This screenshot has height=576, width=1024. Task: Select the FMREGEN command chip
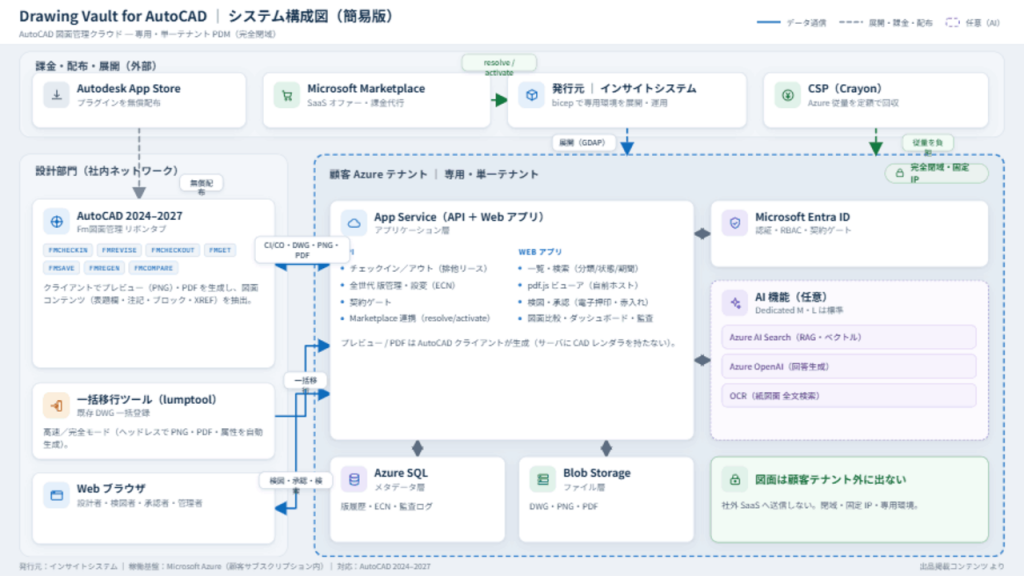point(104,268)
